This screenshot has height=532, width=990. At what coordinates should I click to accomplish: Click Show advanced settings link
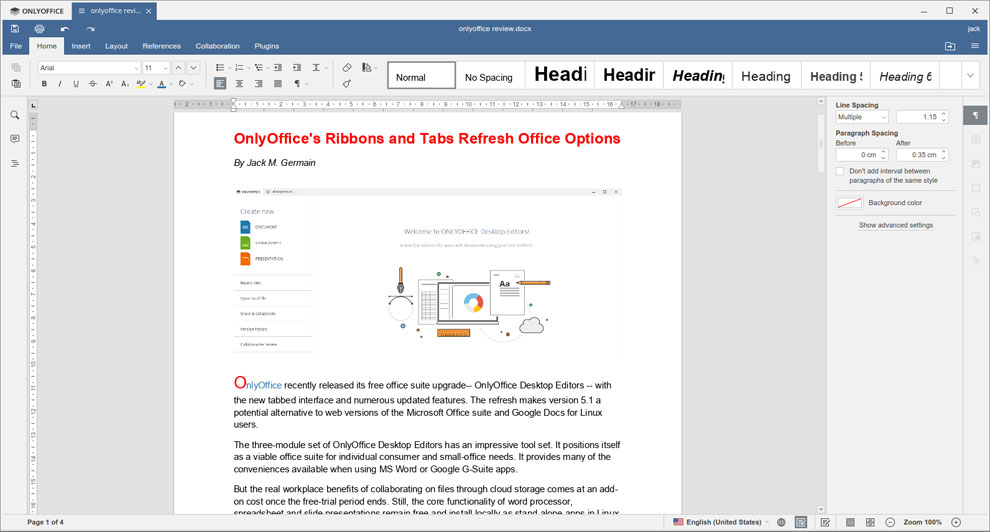click(895, 225)
